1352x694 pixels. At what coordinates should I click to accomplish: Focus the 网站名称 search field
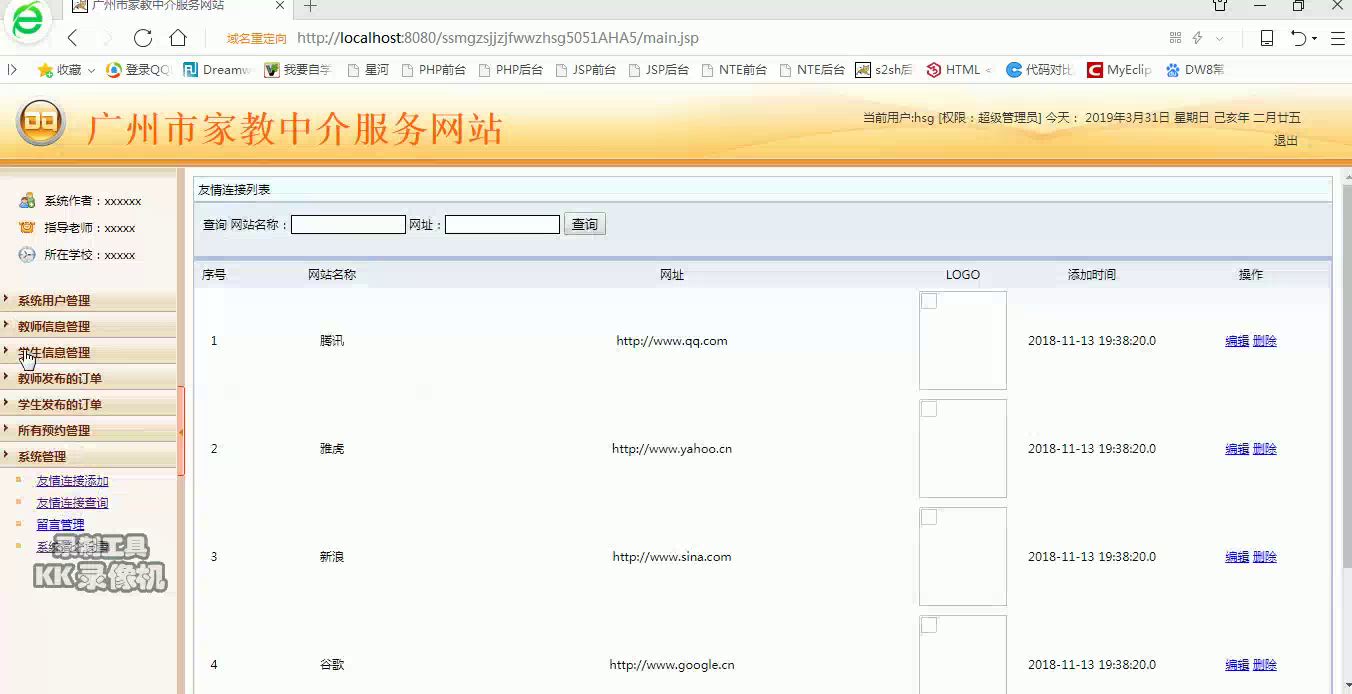click(x=348, y=225)
